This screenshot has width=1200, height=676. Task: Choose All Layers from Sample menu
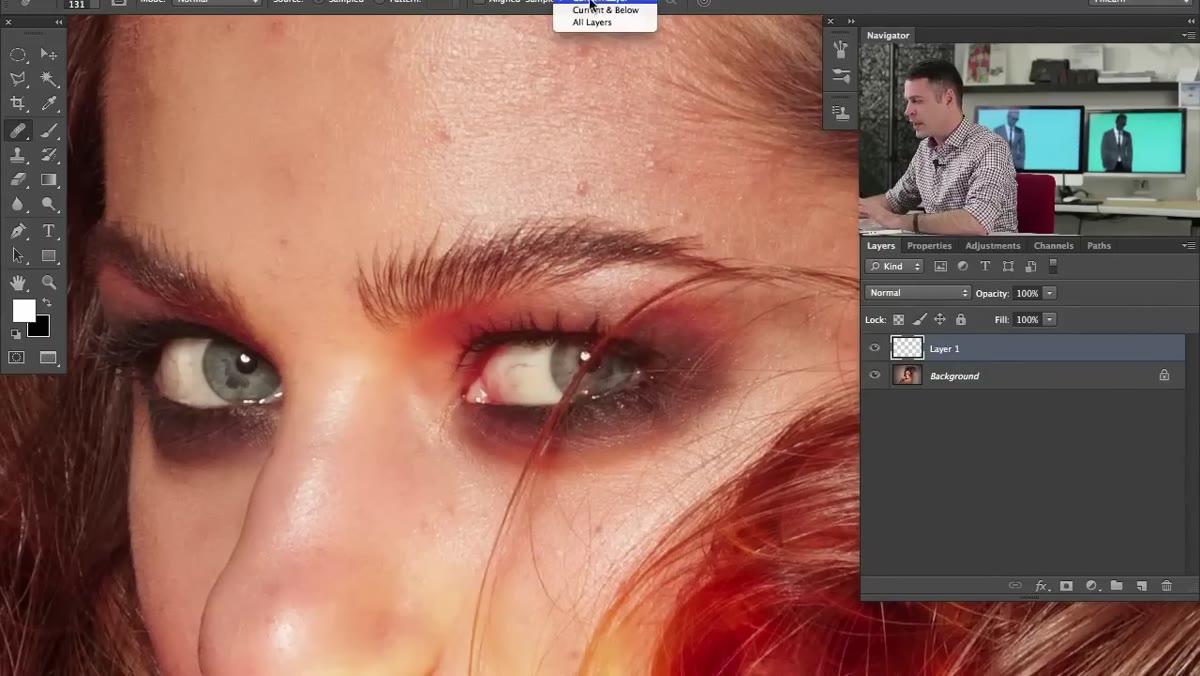tap(592, 22)
